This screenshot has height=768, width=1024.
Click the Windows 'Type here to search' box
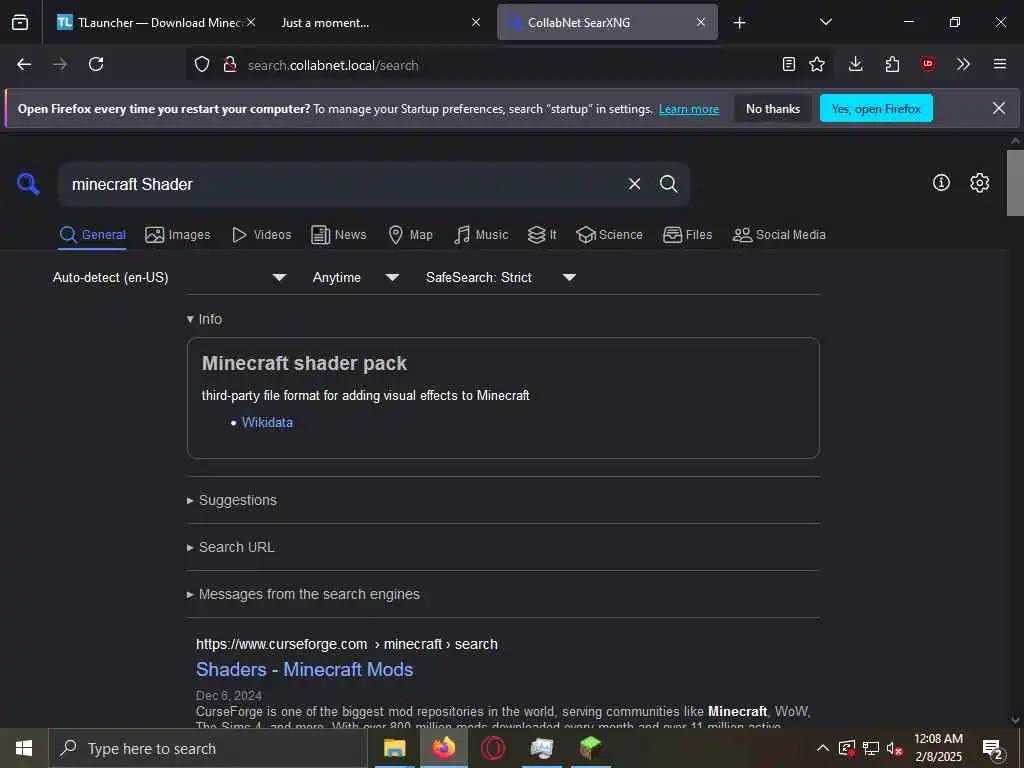[208, 748]
